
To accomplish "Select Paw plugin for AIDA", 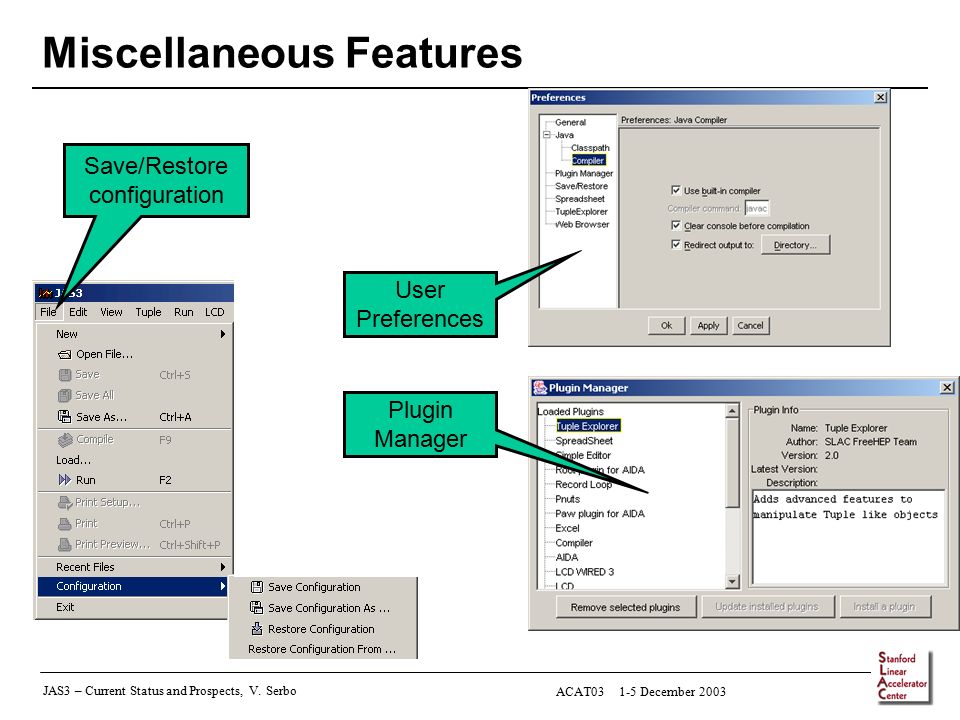I will 600,514.
